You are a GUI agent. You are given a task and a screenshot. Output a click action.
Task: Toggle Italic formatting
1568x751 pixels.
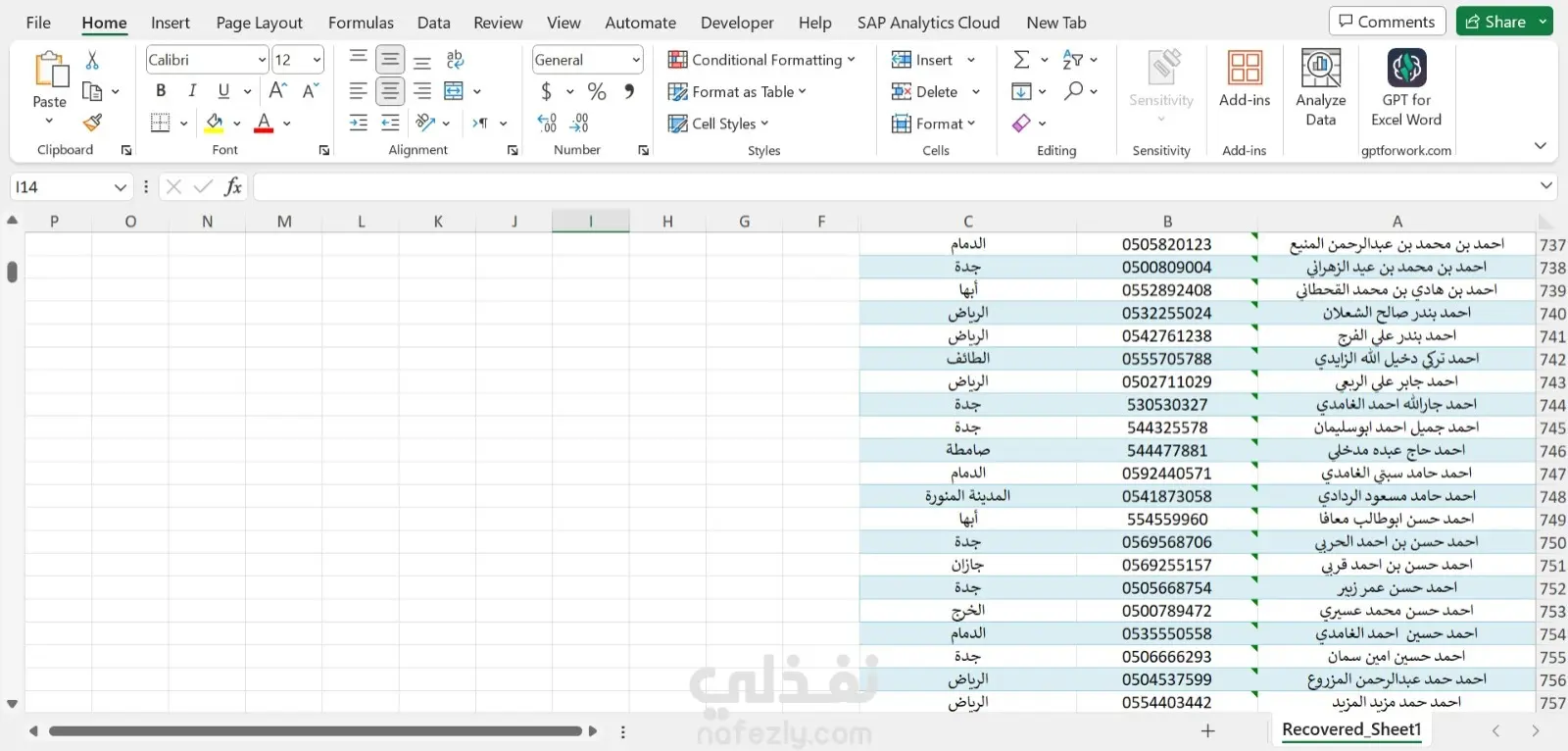tap(192, 91)
